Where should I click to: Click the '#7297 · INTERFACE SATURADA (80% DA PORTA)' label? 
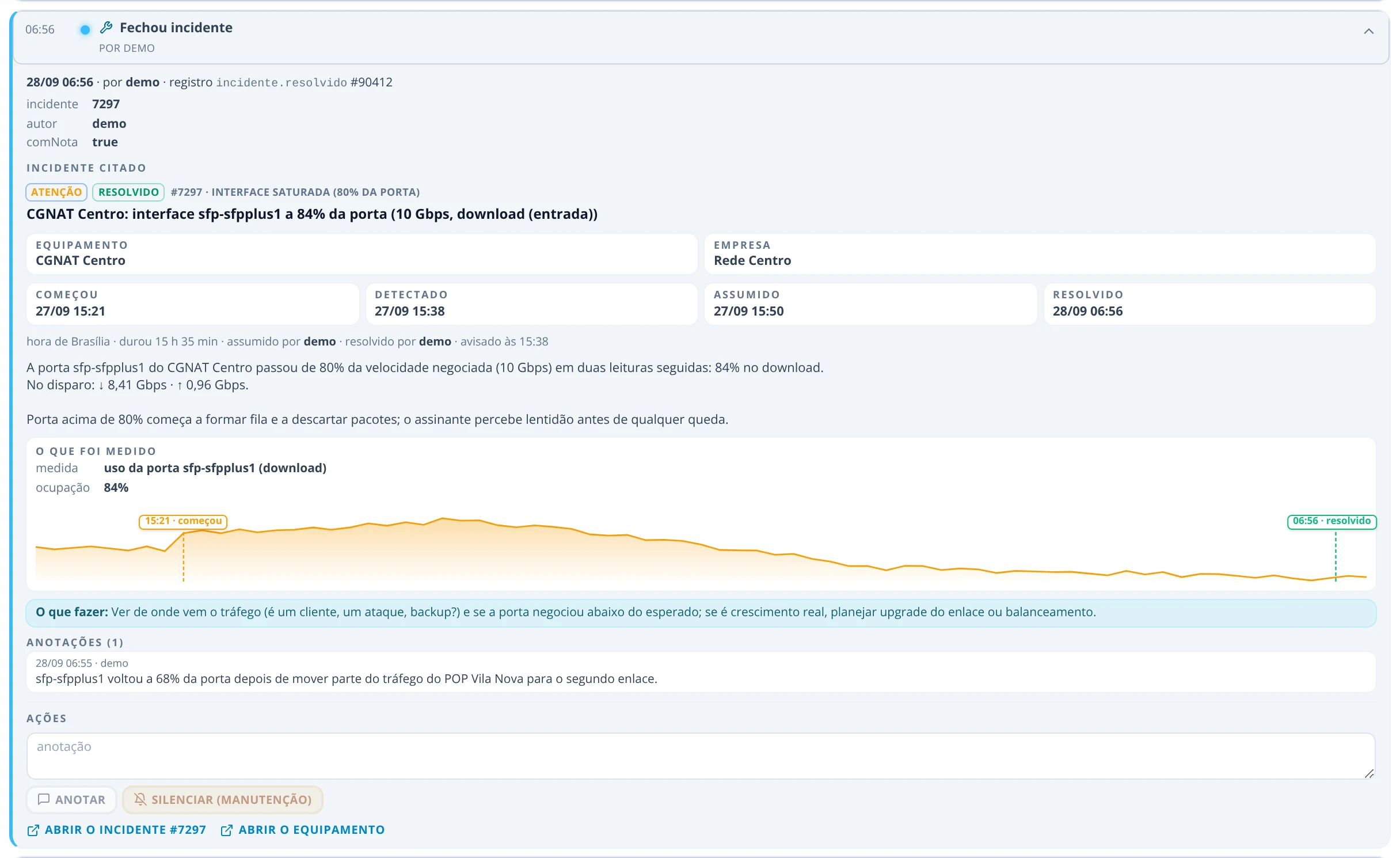[x=295, y=192]
